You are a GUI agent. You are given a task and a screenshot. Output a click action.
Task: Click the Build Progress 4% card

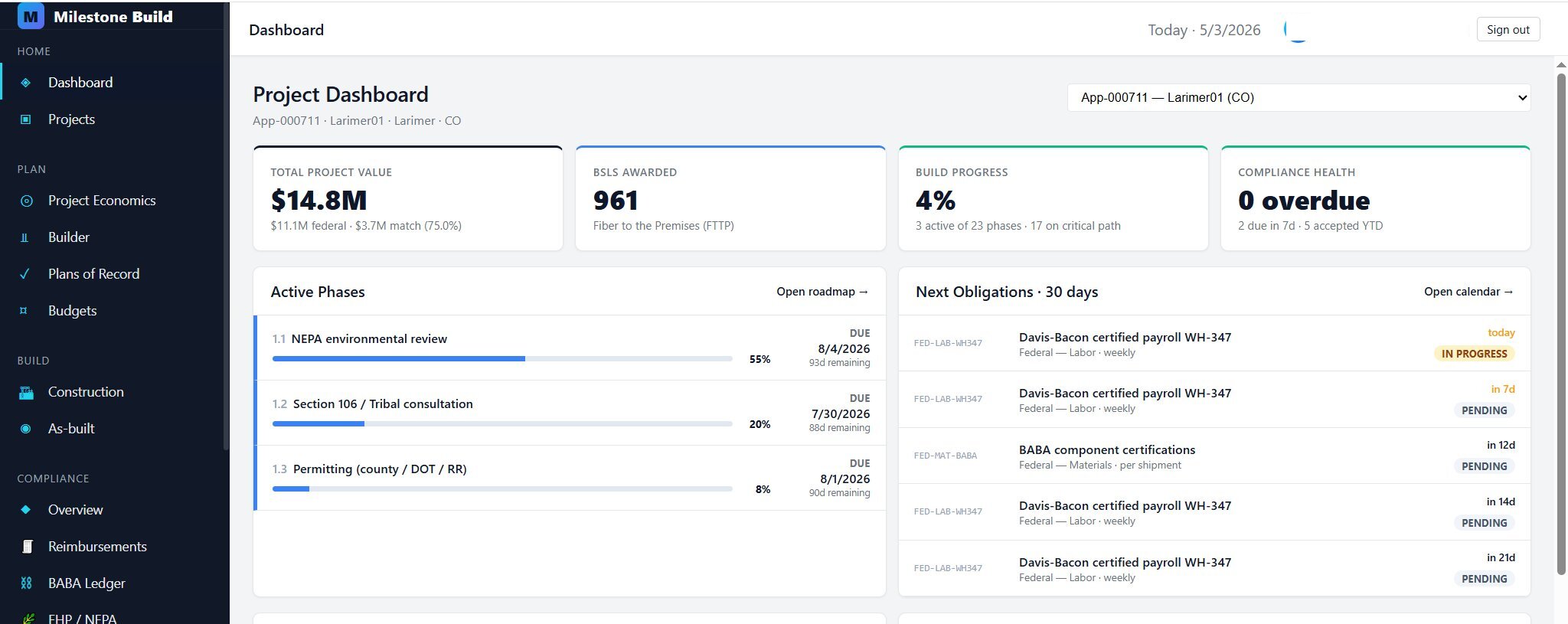[x=1053, y=198]
